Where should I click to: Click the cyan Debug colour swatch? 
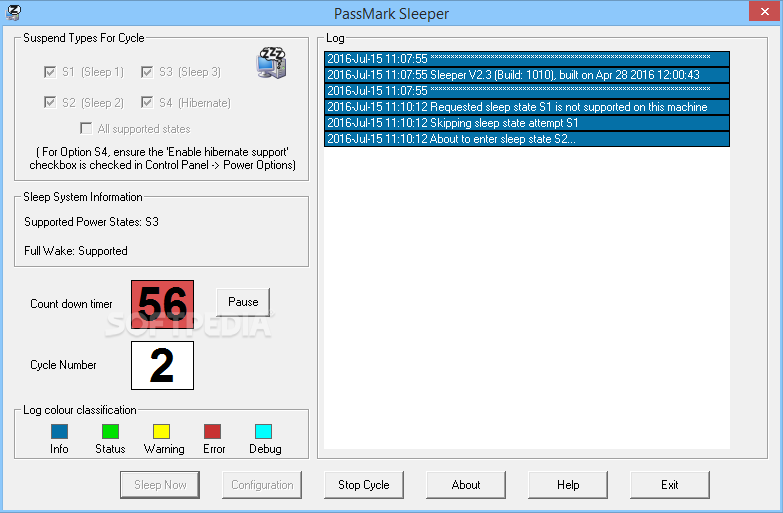263,431
